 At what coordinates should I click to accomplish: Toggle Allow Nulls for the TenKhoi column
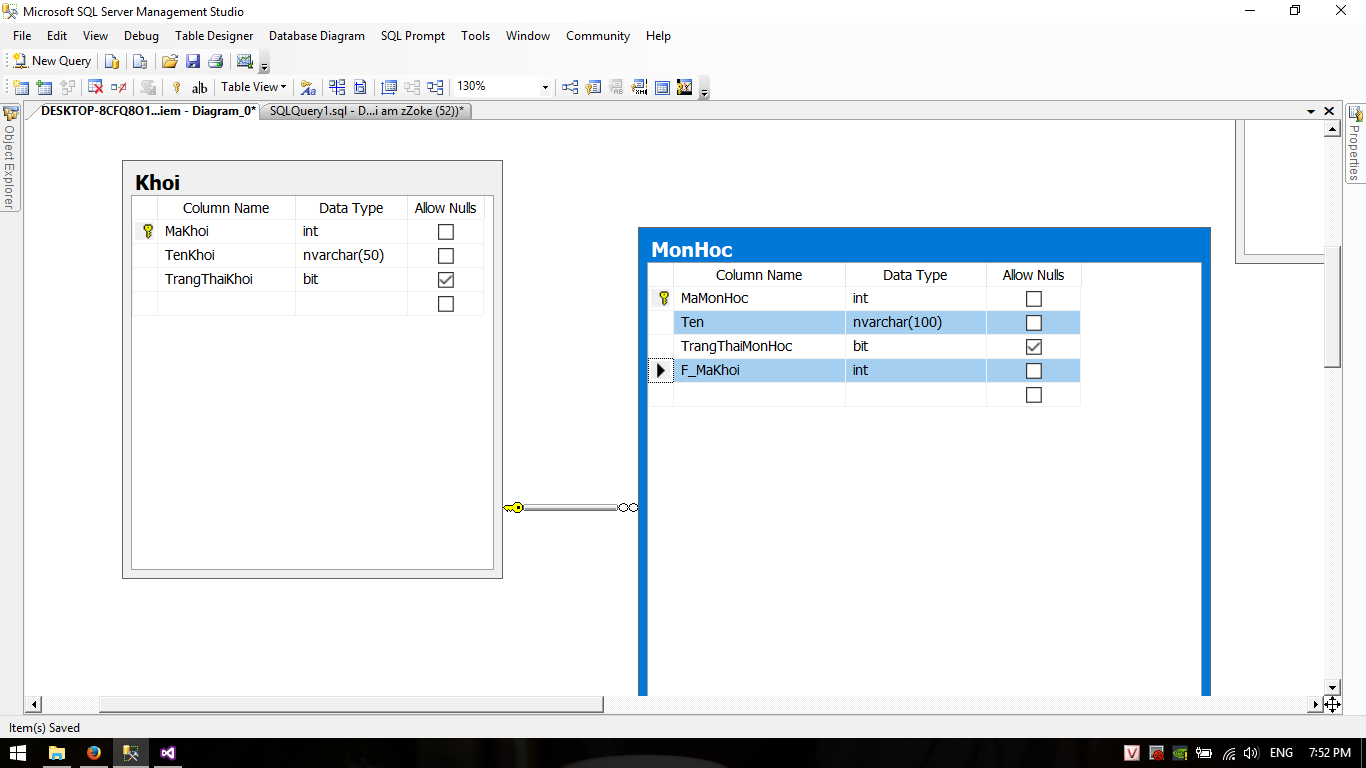click(446, 256)
